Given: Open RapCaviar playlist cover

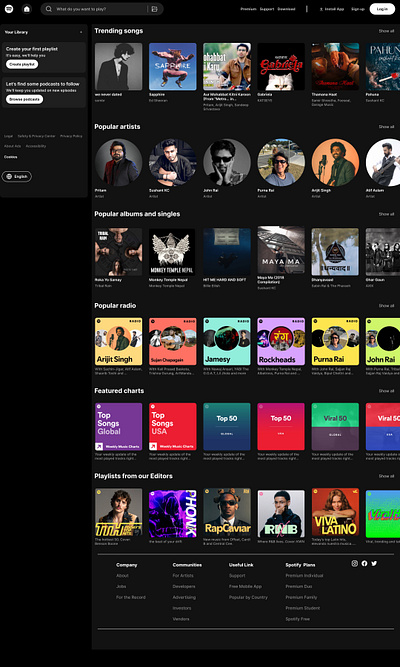Looking at the screenshot, I should tap(227, 512).
